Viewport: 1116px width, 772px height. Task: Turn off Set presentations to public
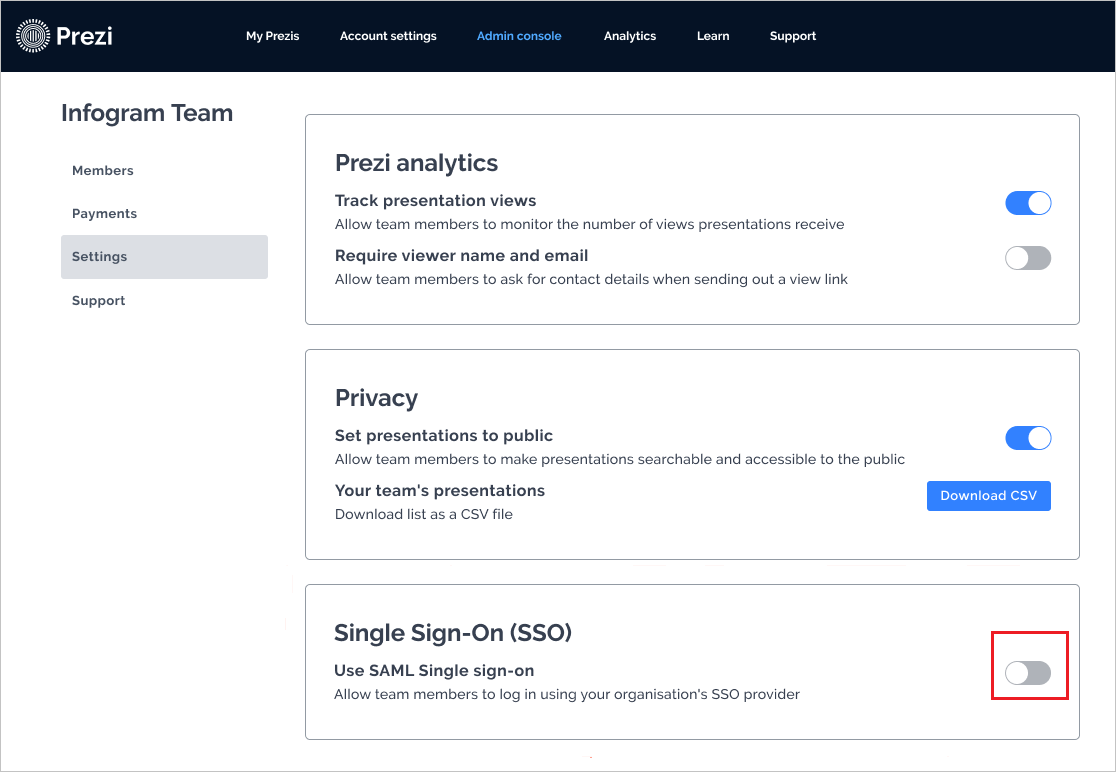point(1028,438)
